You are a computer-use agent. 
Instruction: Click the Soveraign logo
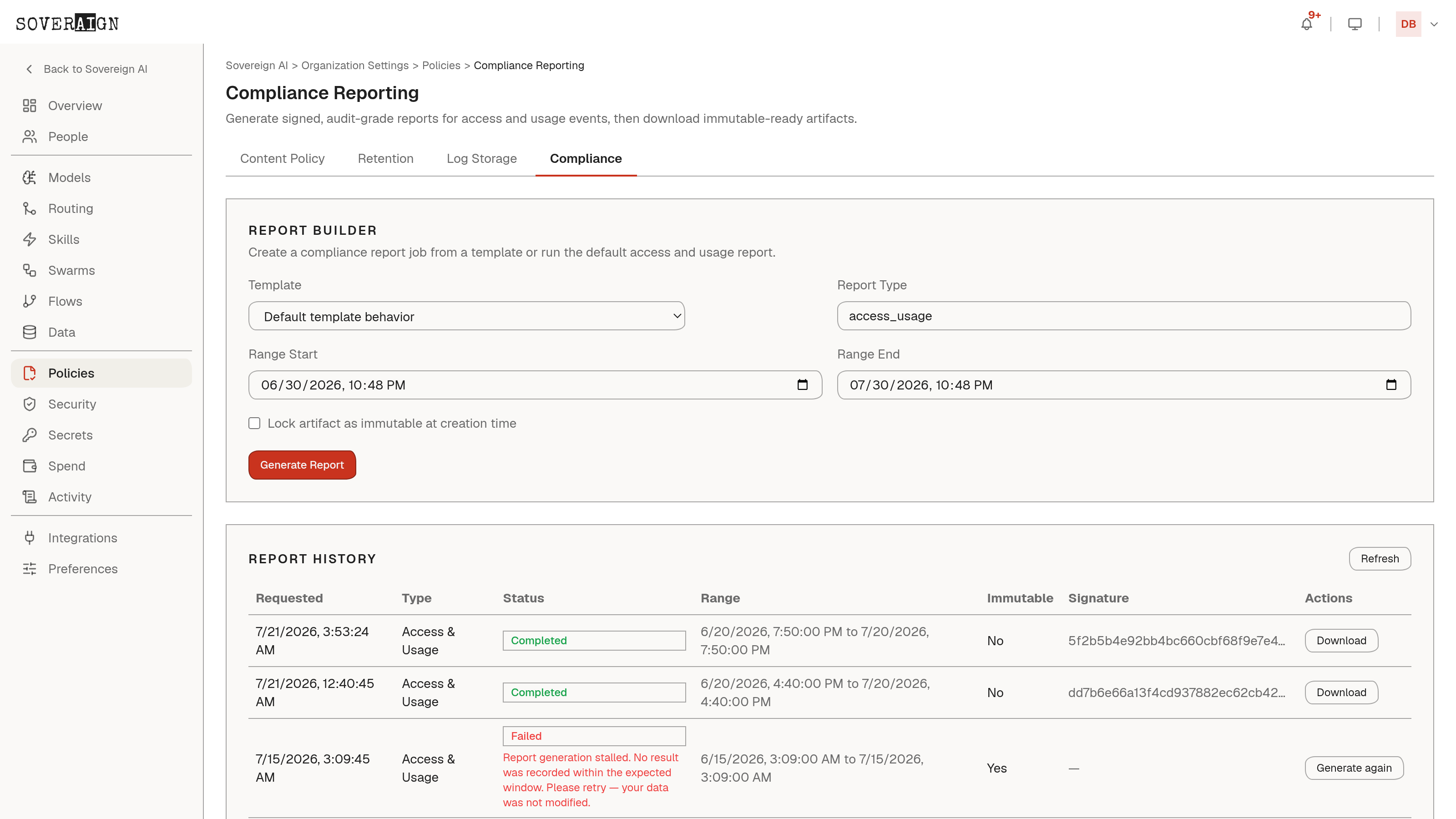pos(67,23)
